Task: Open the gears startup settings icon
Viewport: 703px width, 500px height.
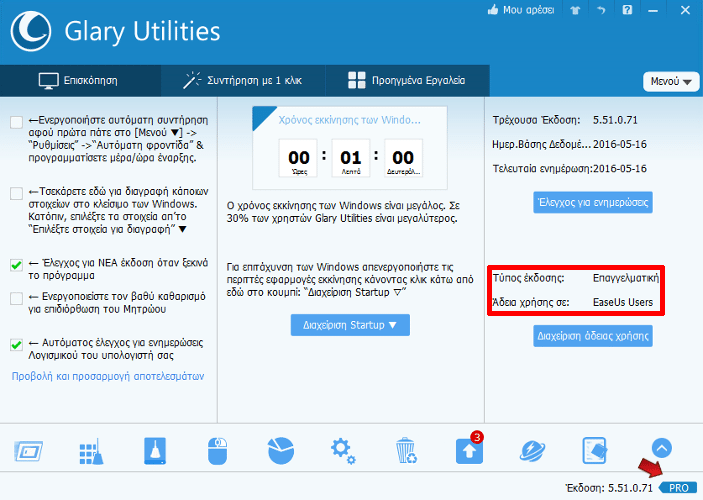Action: pos(343,451)
